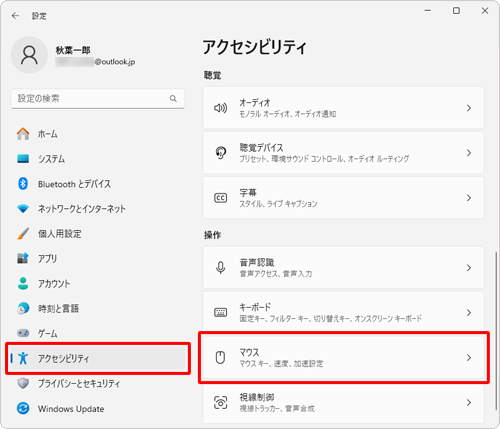
Task: Click the back arrow icon
Action: 15,16
